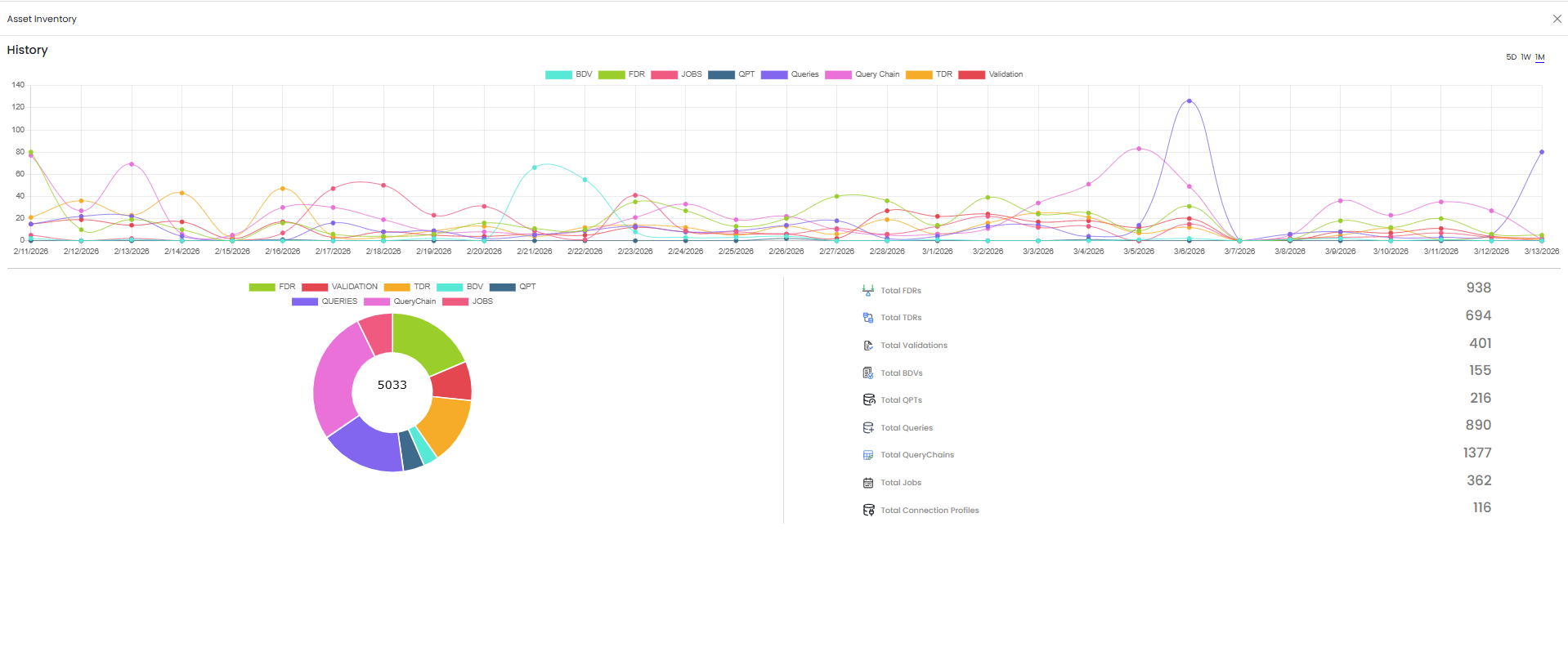Click the QUERIES color swatch in donut legend

[x=304, y=301]
